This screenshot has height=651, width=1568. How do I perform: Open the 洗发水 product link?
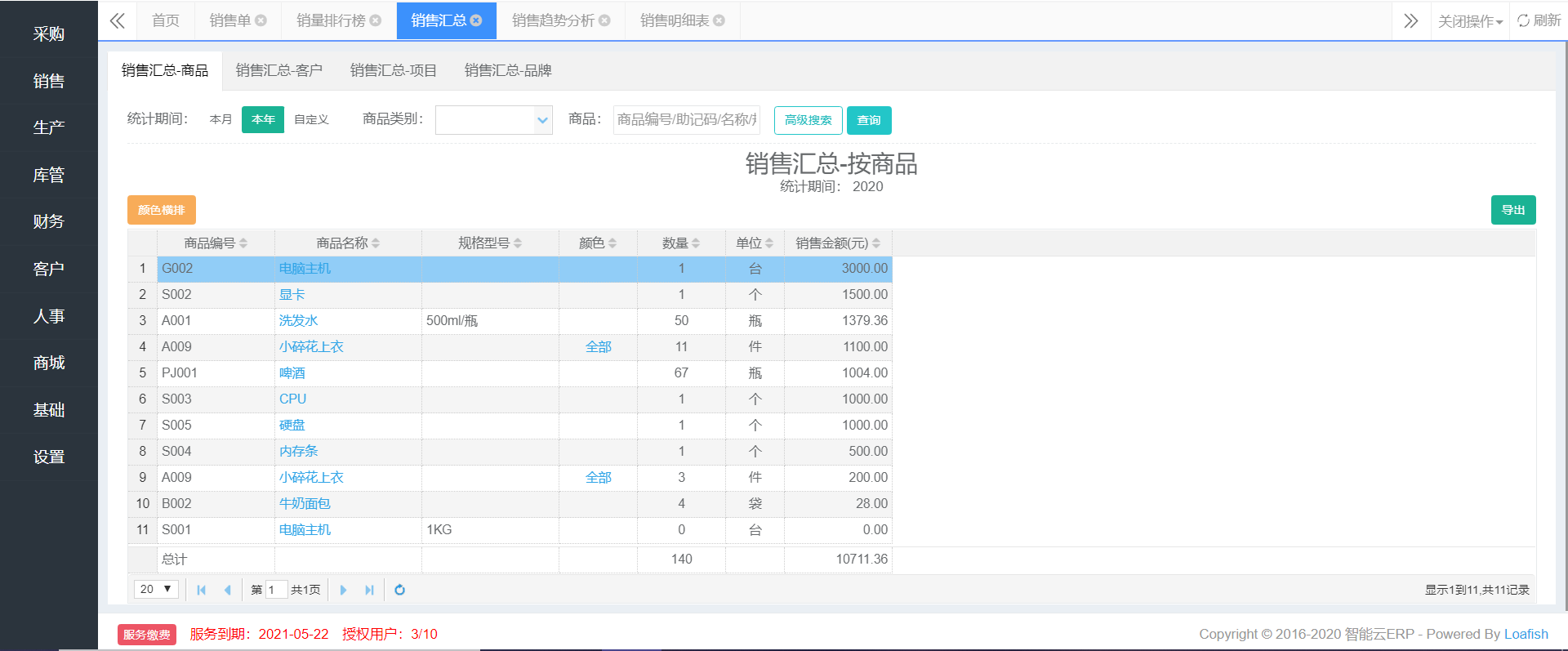298,321
